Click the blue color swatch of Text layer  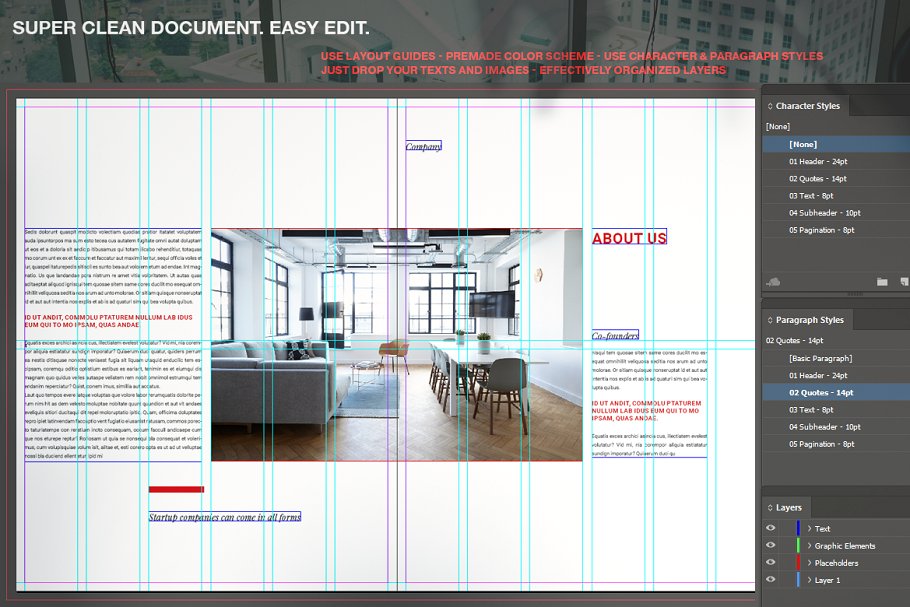pos(797,529)
